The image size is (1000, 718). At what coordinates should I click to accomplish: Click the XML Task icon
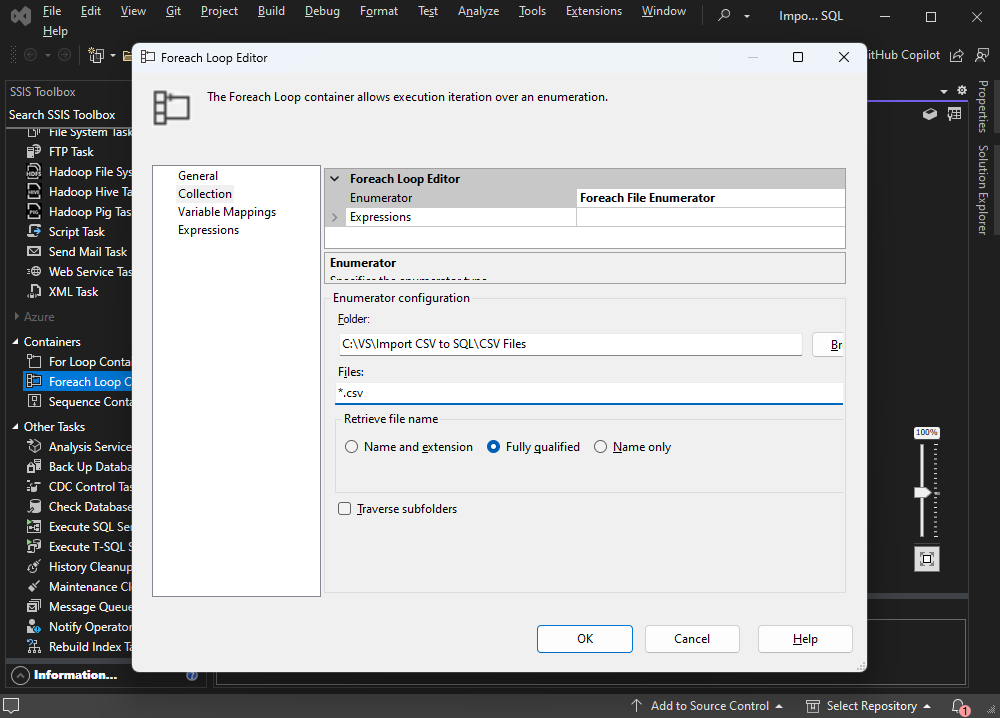(34, 291)
